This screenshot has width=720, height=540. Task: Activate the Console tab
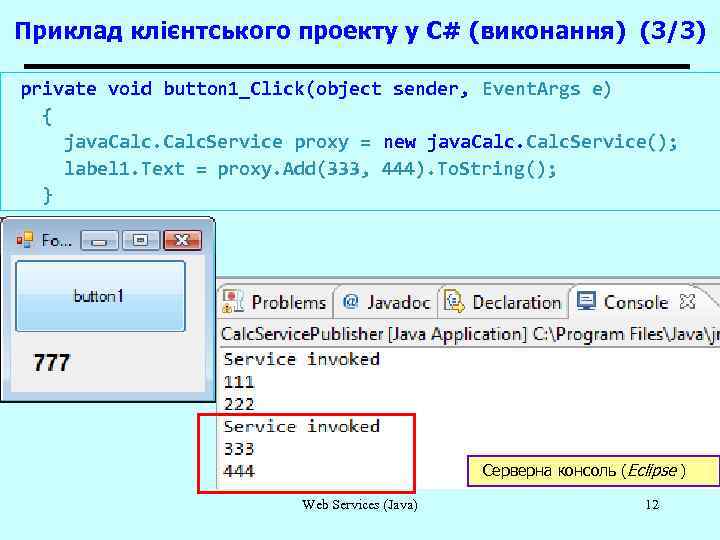point(636,302)
